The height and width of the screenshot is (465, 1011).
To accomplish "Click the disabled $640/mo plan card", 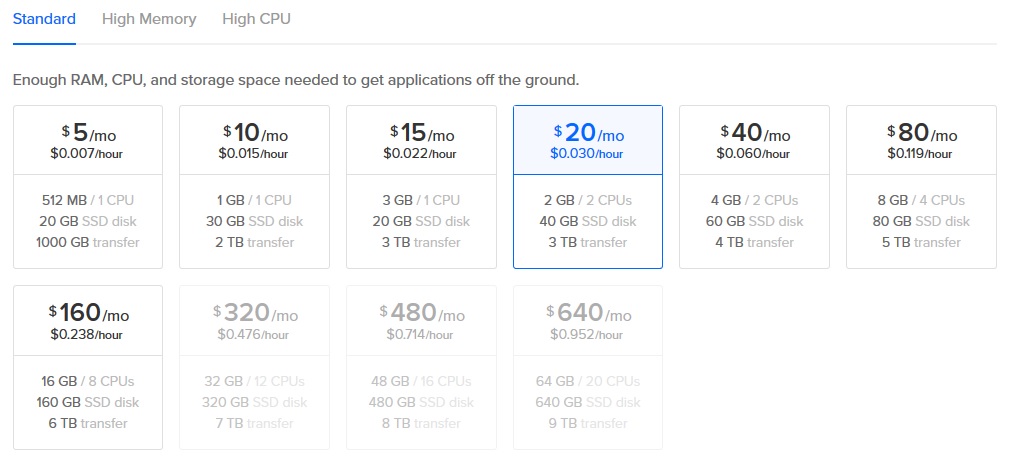I will 588,368.
